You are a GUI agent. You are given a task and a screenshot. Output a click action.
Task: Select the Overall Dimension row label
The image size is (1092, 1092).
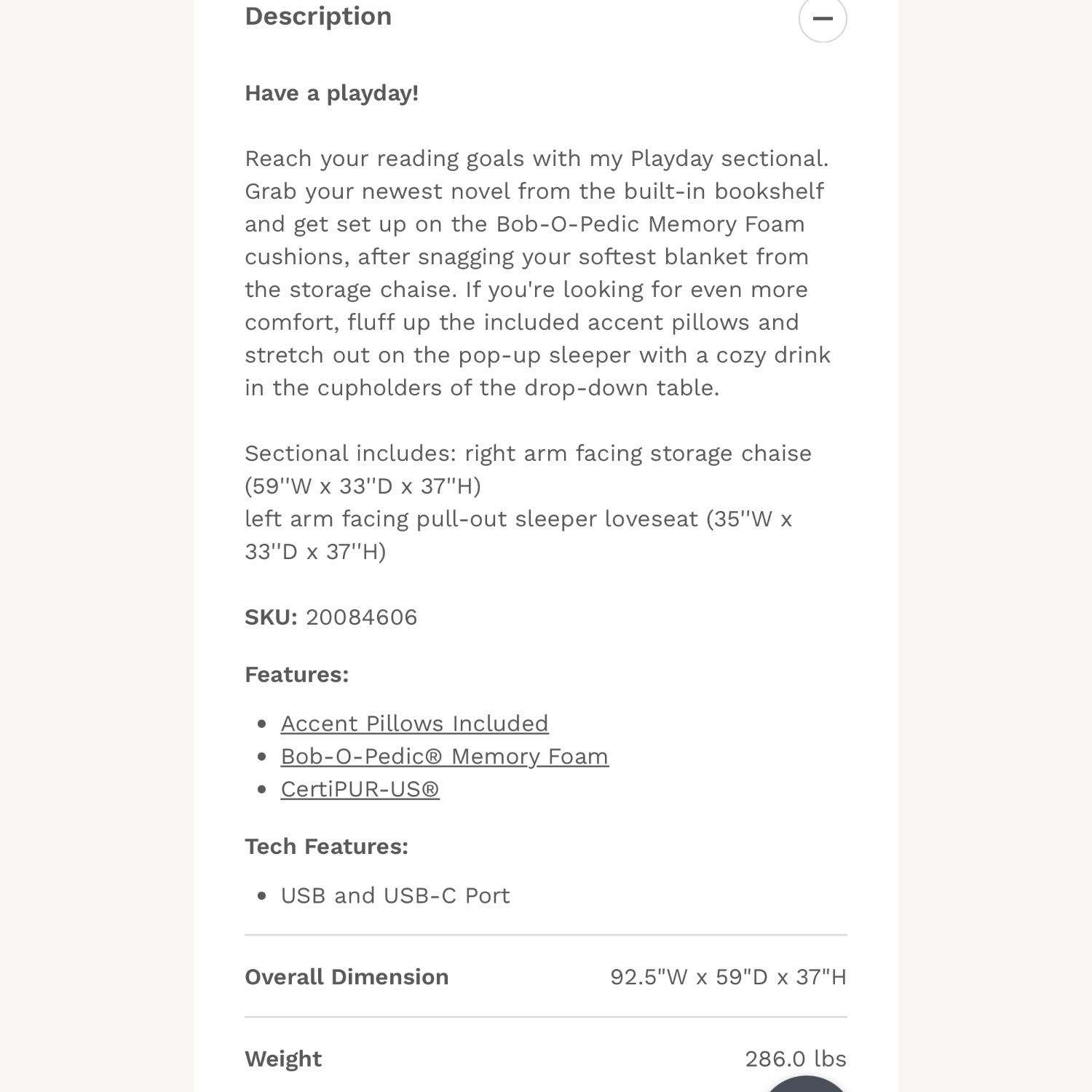pyautogui.click(x=347, y=977)
